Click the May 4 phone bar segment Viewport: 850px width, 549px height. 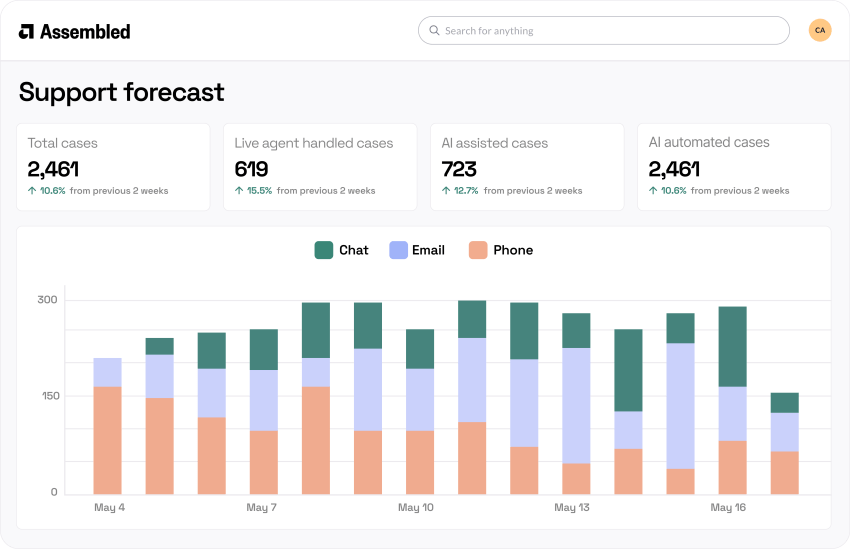point(107,441)
